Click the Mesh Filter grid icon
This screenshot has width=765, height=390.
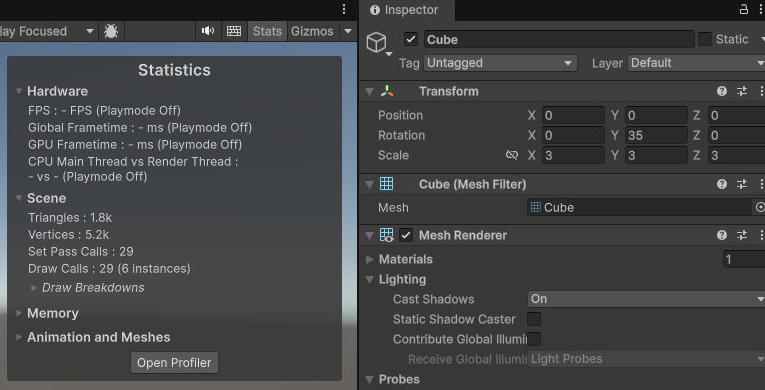[x=386, y=184]
